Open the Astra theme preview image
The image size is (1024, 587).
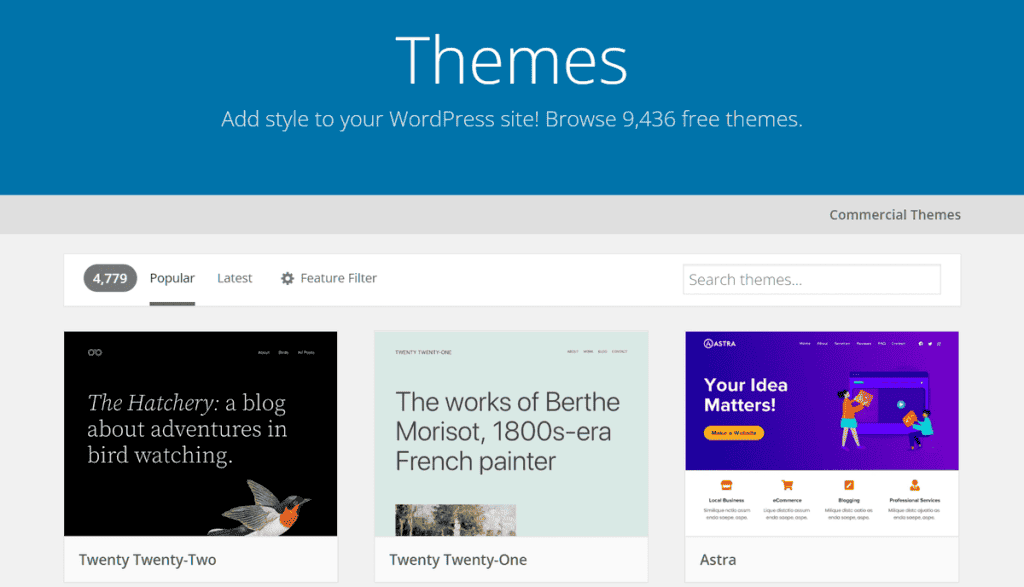coord(822,434)
